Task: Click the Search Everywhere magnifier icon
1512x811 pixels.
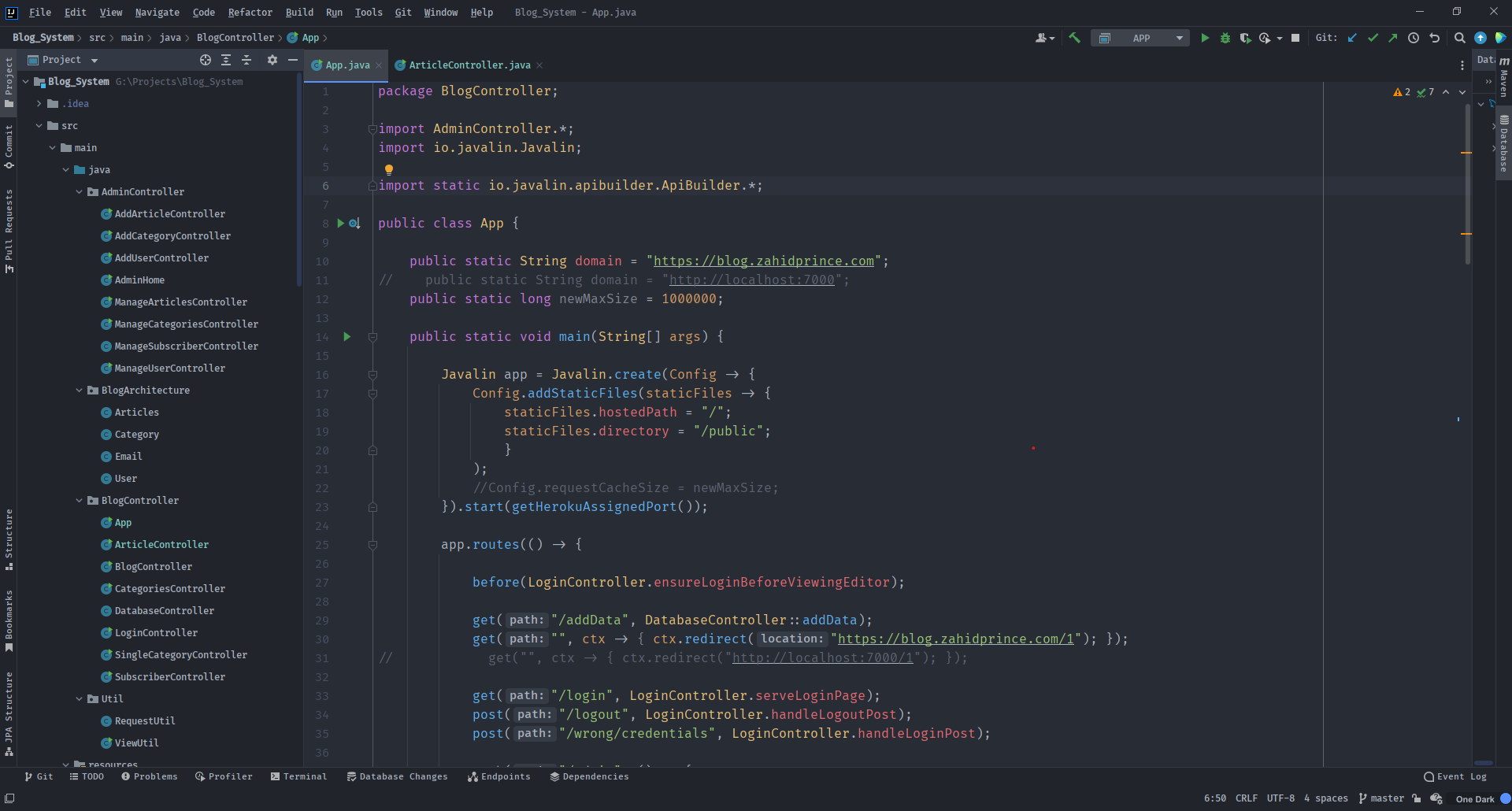Action: (1459, 38)
